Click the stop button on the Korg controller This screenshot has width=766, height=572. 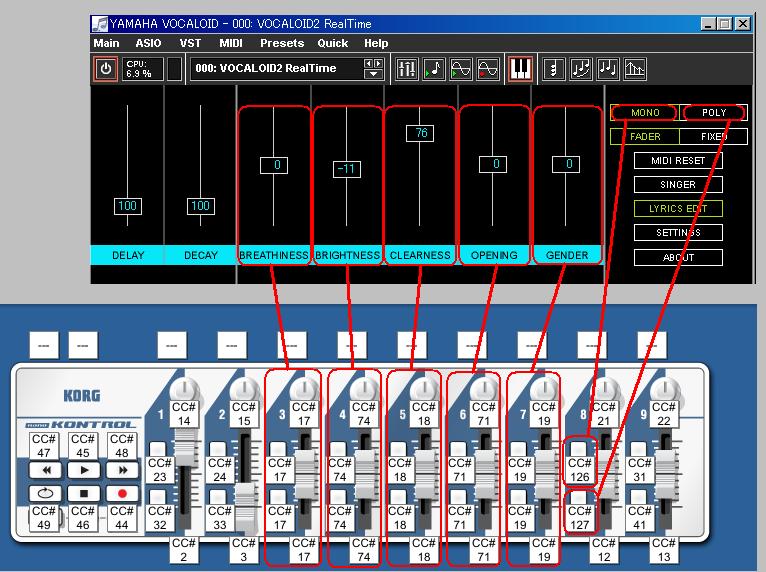pos(84,493)
